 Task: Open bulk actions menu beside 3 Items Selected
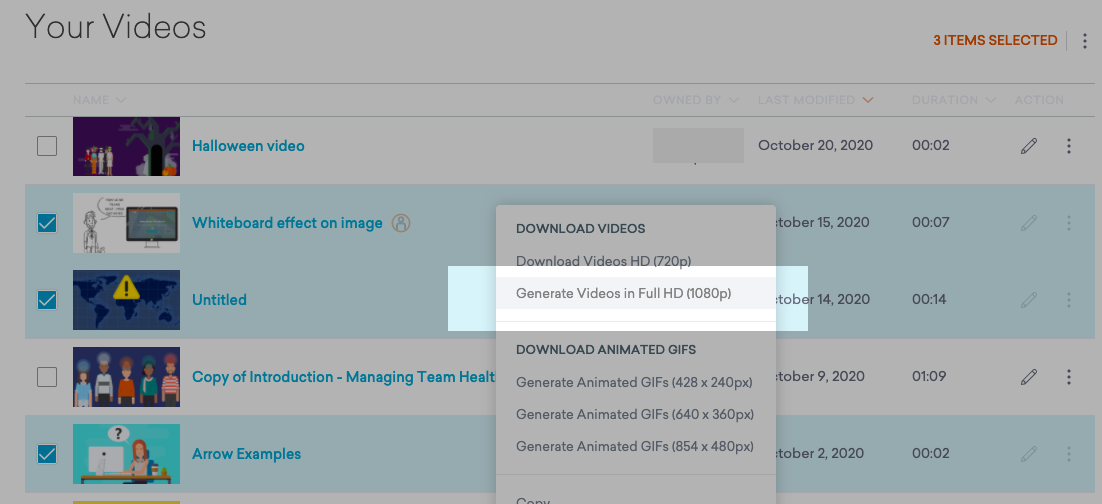(1085, 41)
